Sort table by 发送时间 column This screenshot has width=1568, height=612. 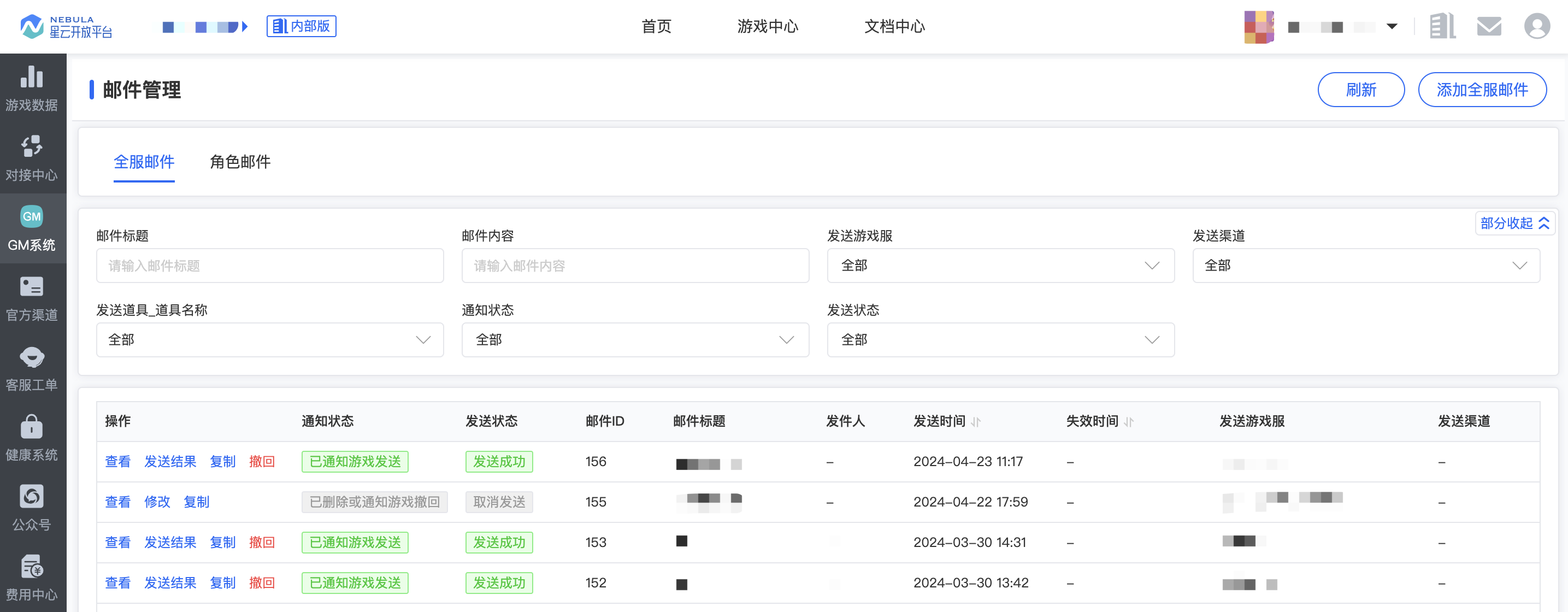tap(976, 421)
